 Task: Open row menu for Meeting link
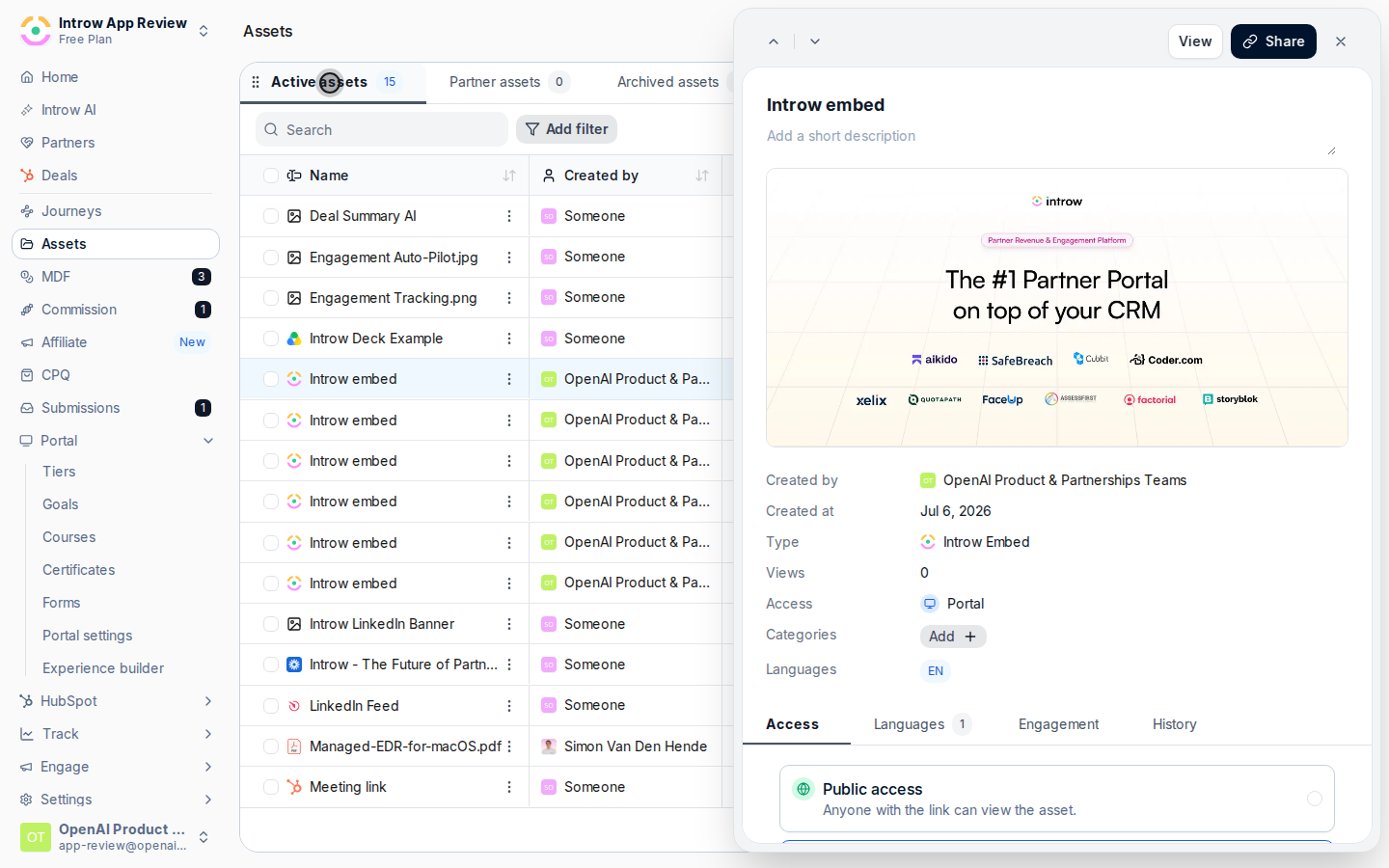tap(509, 787)
